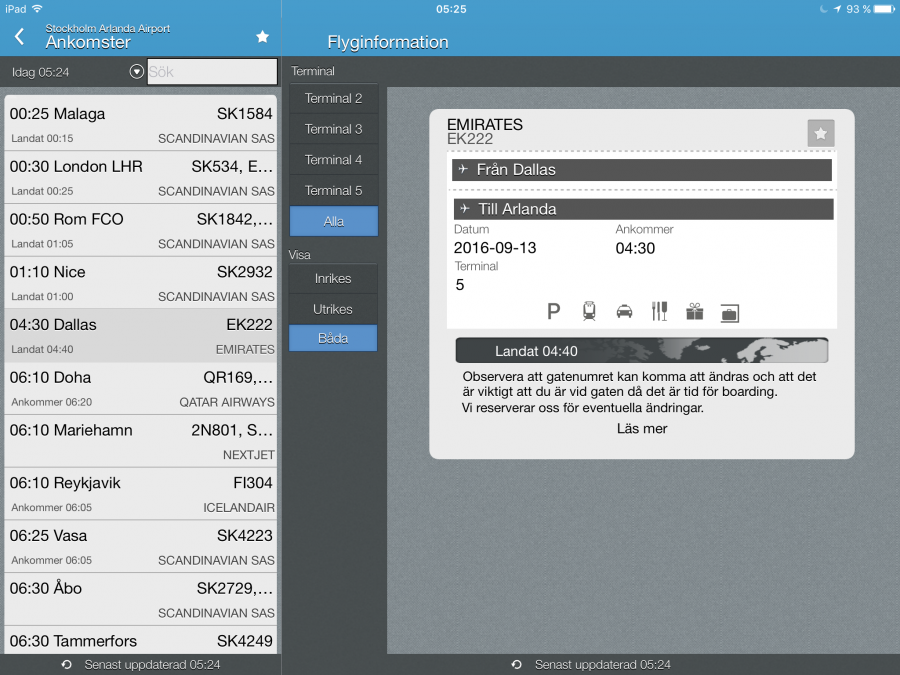Filter by Terminal 5
Screen dimensions: 900x675
(333, 191)
